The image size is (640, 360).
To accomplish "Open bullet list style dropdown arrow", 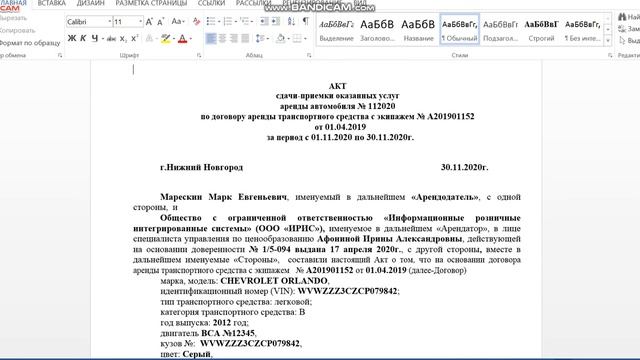I will (x=219, y=21).
